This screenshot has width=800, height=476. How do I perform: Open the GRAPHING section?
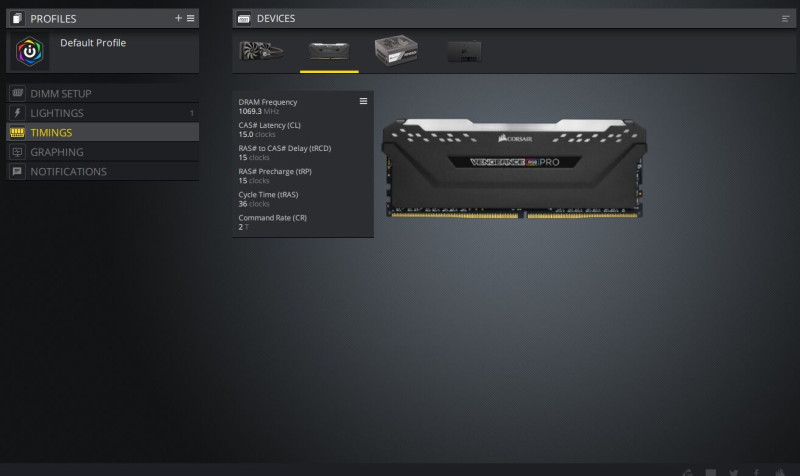[x=103, y=152]
